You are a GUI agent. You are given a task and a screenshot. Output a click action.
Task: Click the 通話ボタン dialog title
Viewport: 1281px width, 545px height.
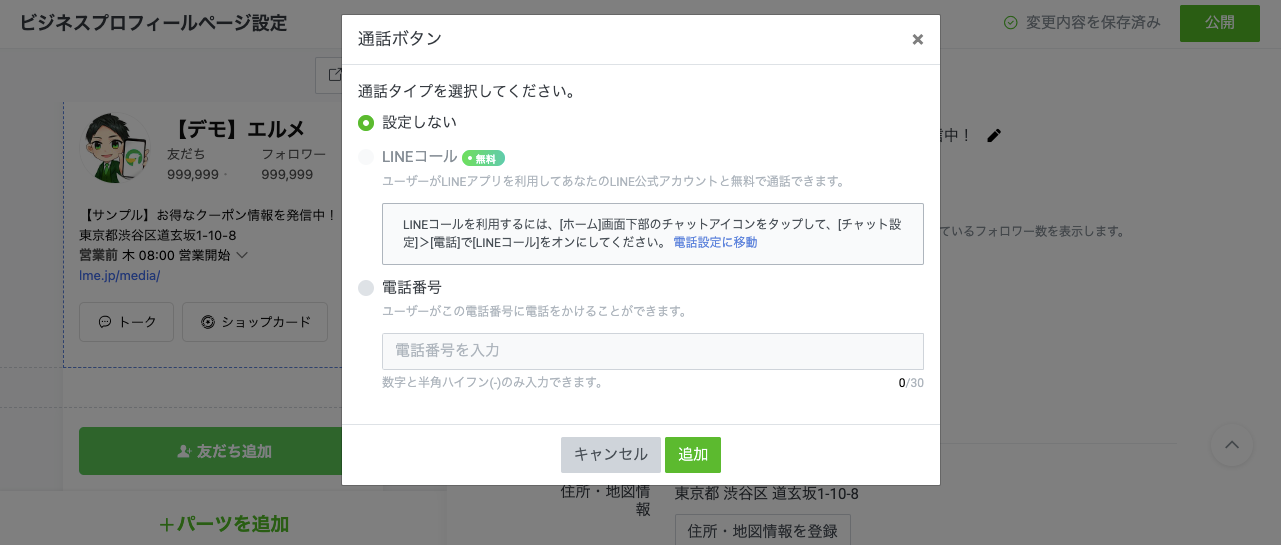click(400, 39)
